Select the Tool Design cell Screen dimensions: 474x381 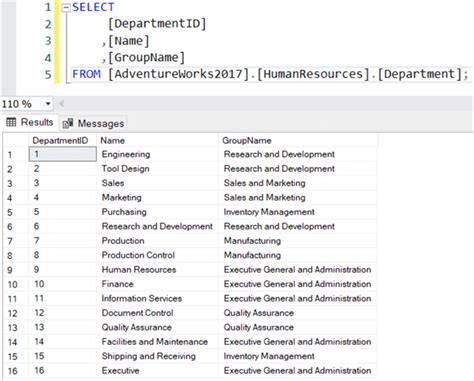point(157,169)
